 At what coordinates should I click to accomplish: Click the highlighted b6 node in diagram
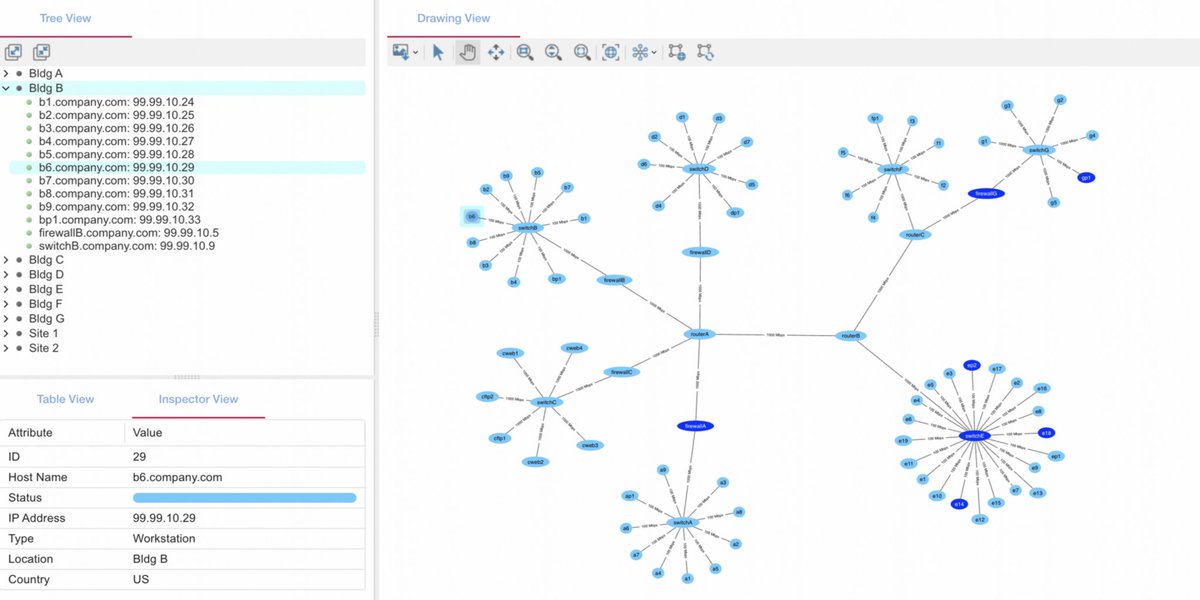471,216
